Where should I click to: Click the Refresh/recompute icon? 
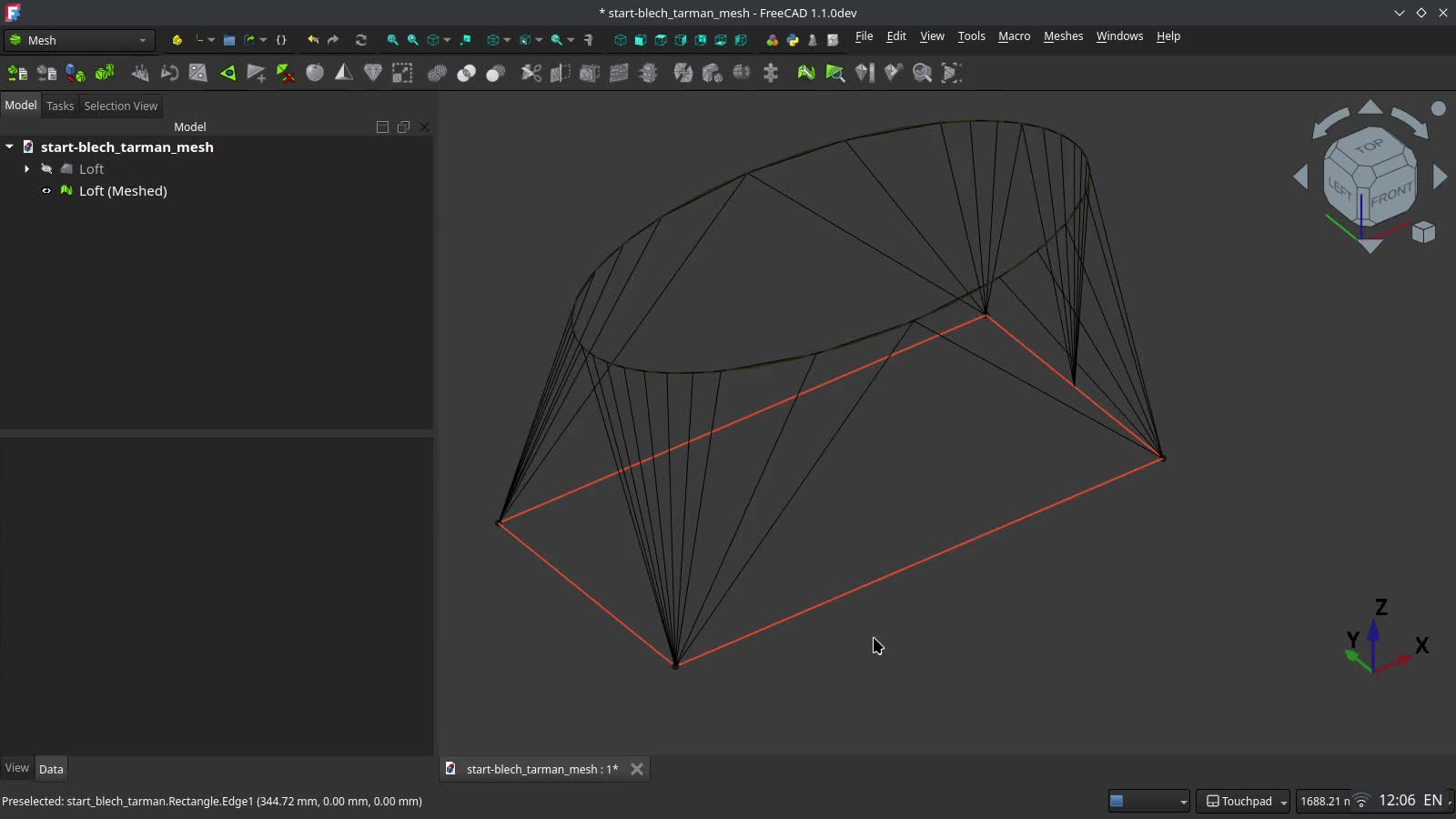click(x=361, y=40)
